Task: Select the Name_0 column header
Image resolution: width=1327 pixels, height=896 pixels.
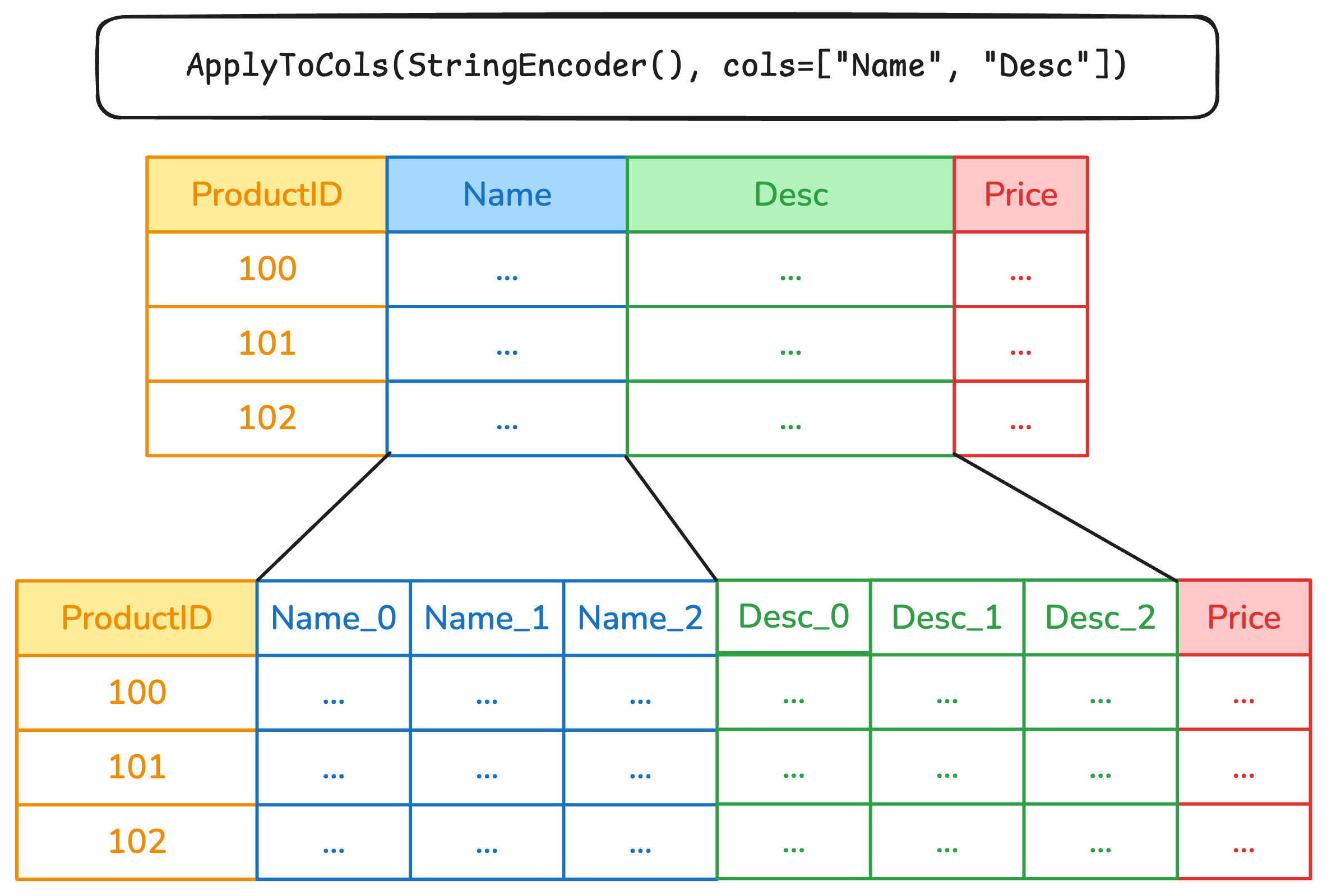Action: tap(334, 618)
